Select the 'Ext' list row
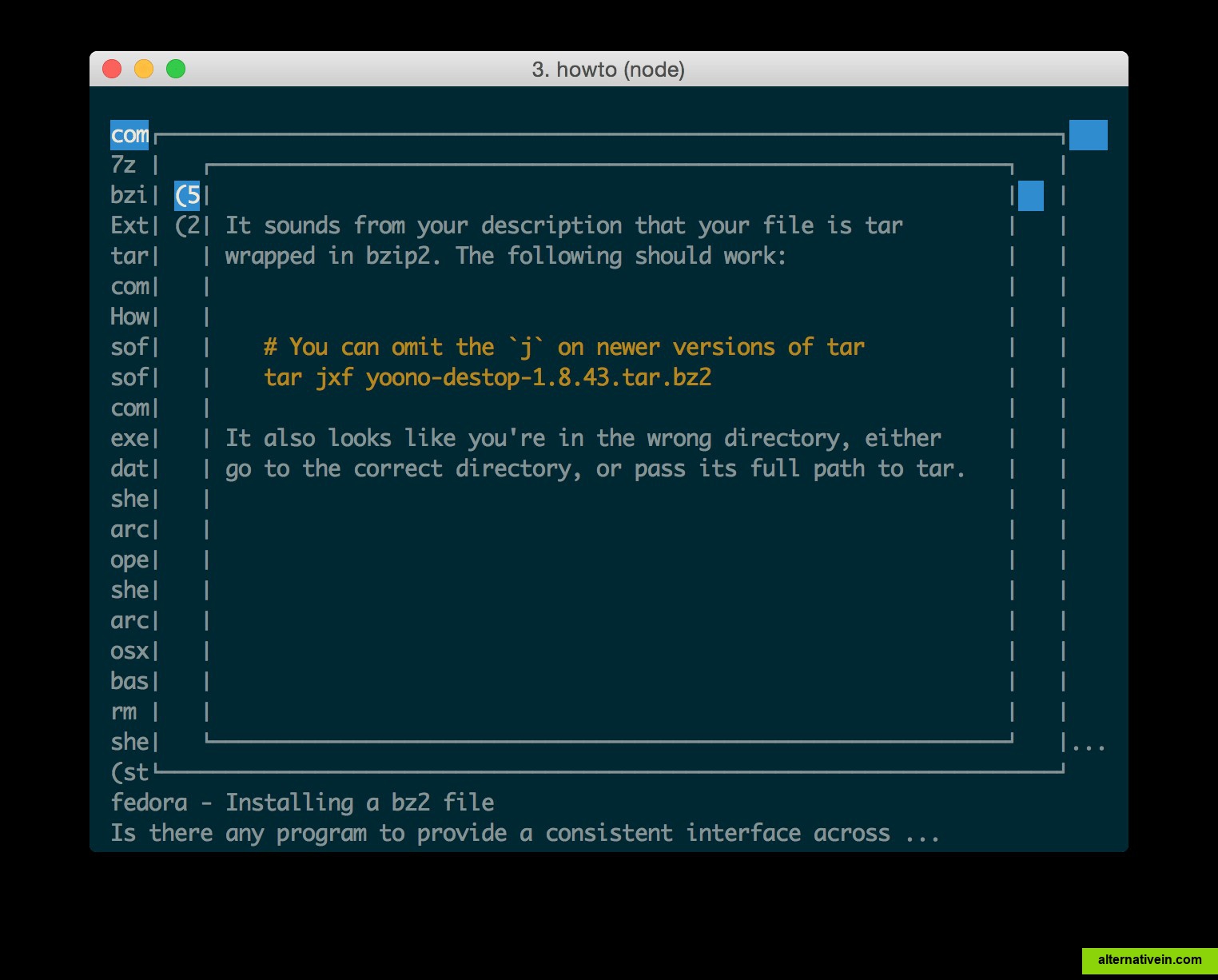The height and width of the screenshot is (980, 1218). tap(129, 226)
